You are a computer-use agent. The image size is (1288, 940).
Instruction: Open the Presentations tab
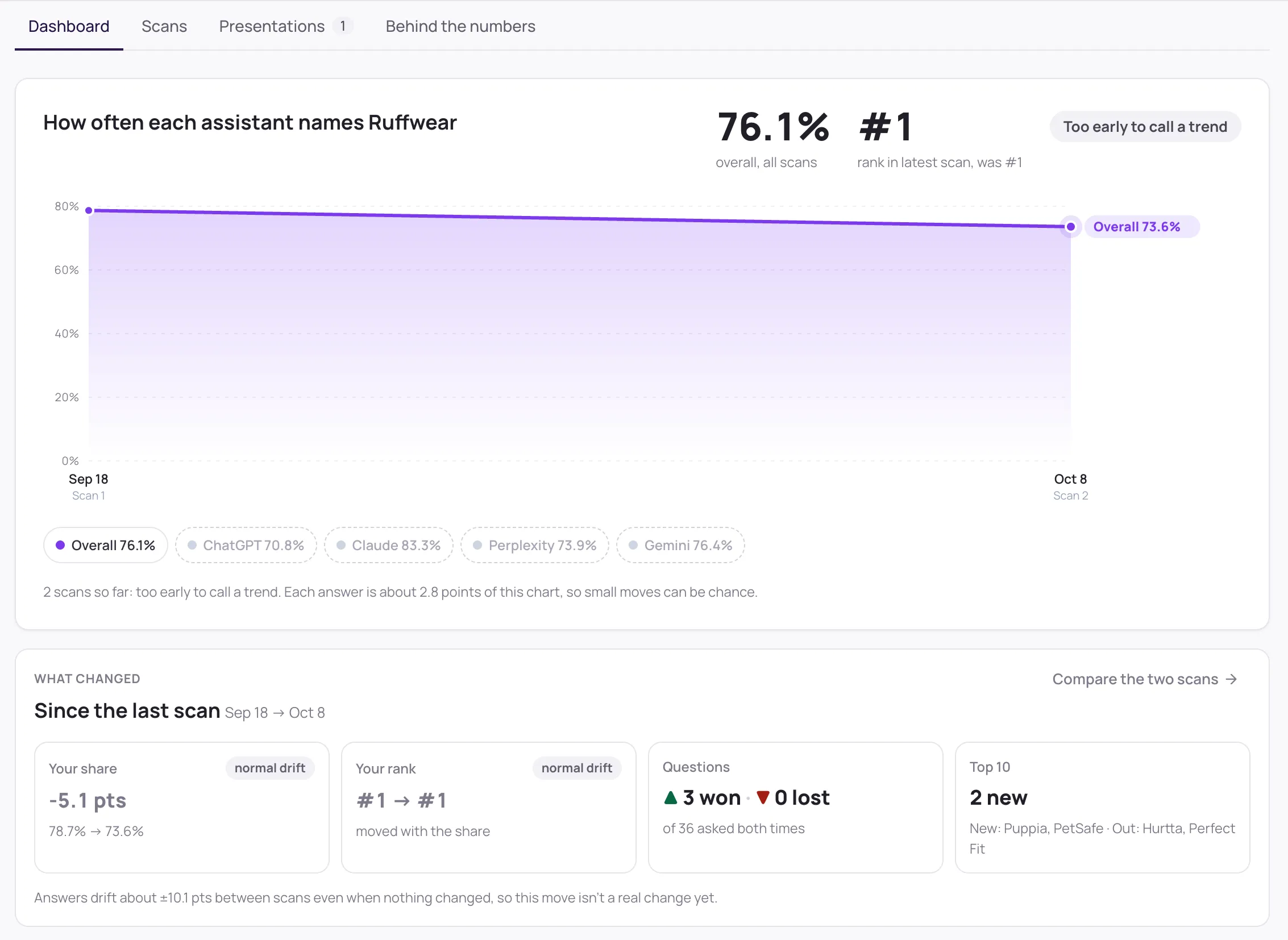coord(286,26)
